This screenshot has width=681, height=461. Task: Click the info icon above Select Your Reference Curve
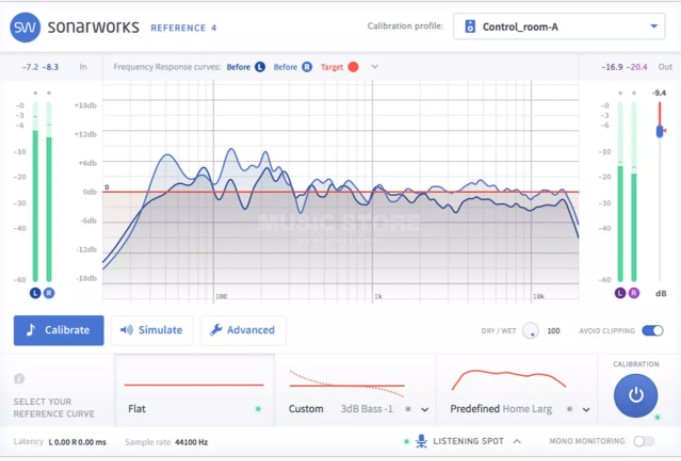click(19, 378)
